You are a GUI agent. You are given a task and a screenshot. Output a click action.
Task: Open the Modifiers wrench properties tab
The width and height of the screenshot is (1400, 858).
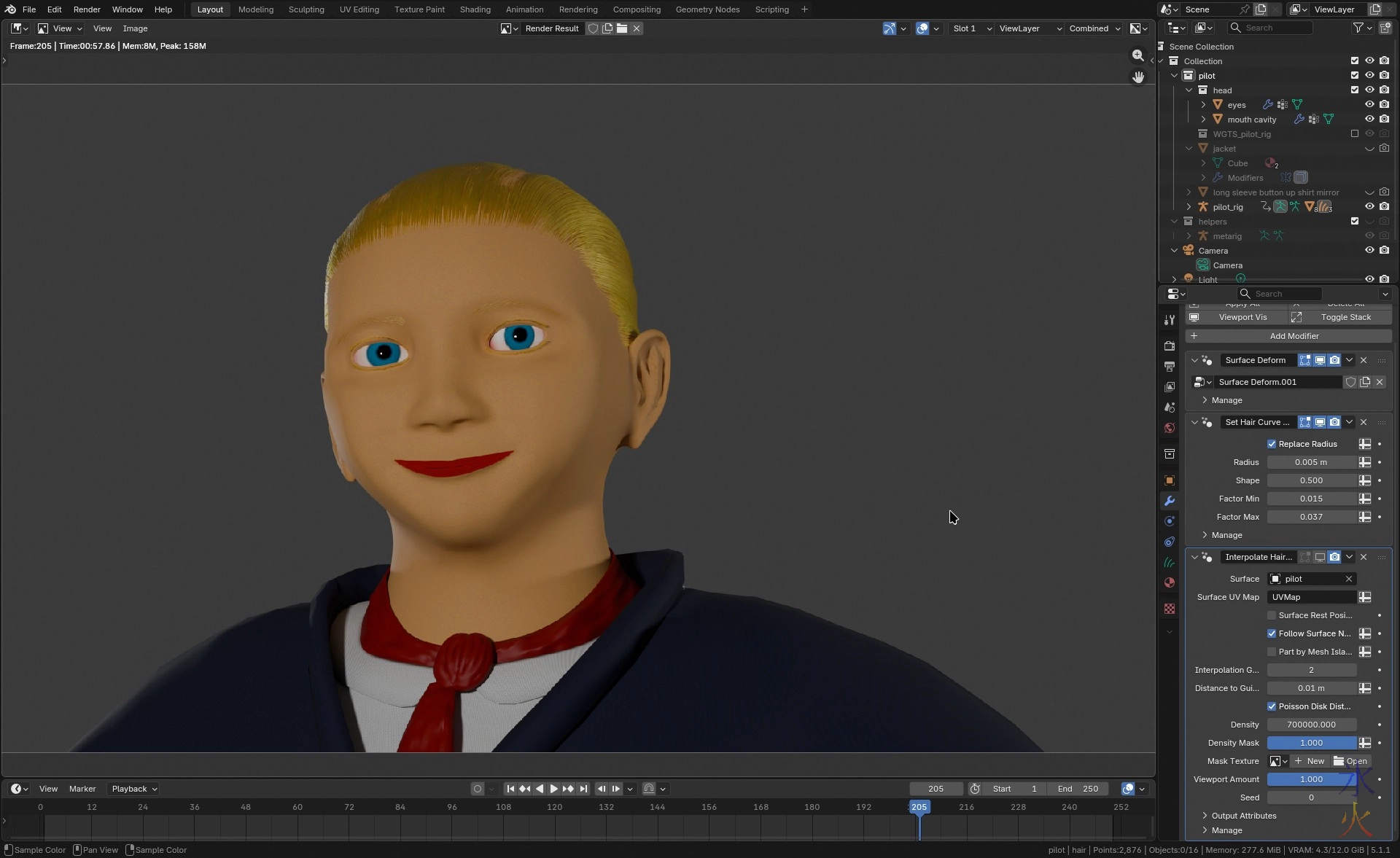[1170, 501]
